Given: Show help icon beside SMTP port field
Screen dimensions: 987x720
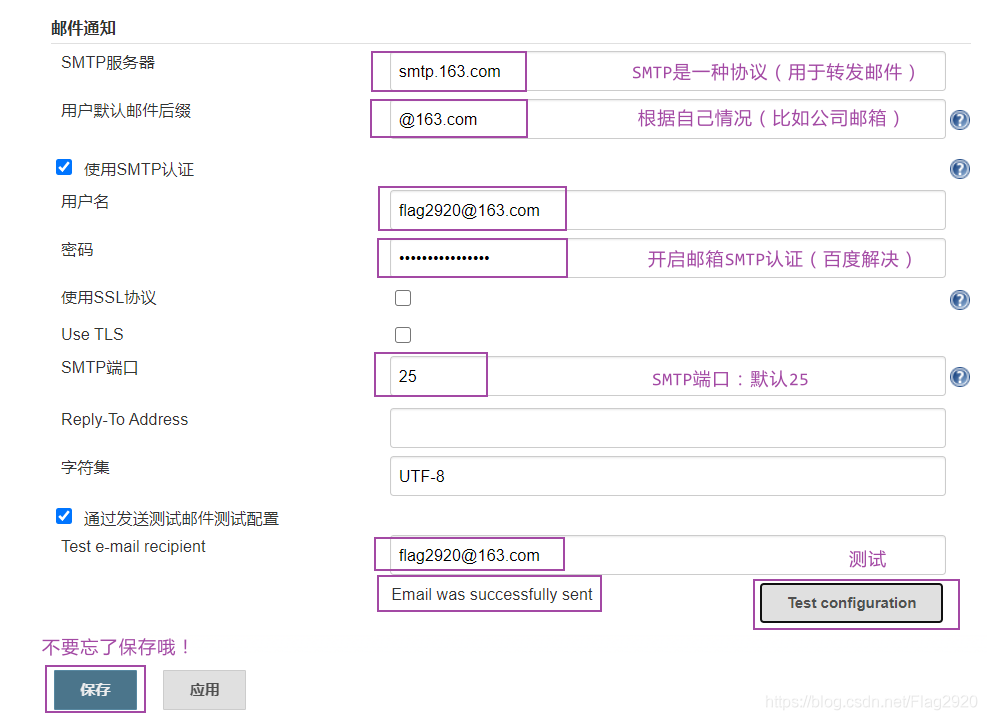Looking at the screenshot, I should [x=960, y=377].
